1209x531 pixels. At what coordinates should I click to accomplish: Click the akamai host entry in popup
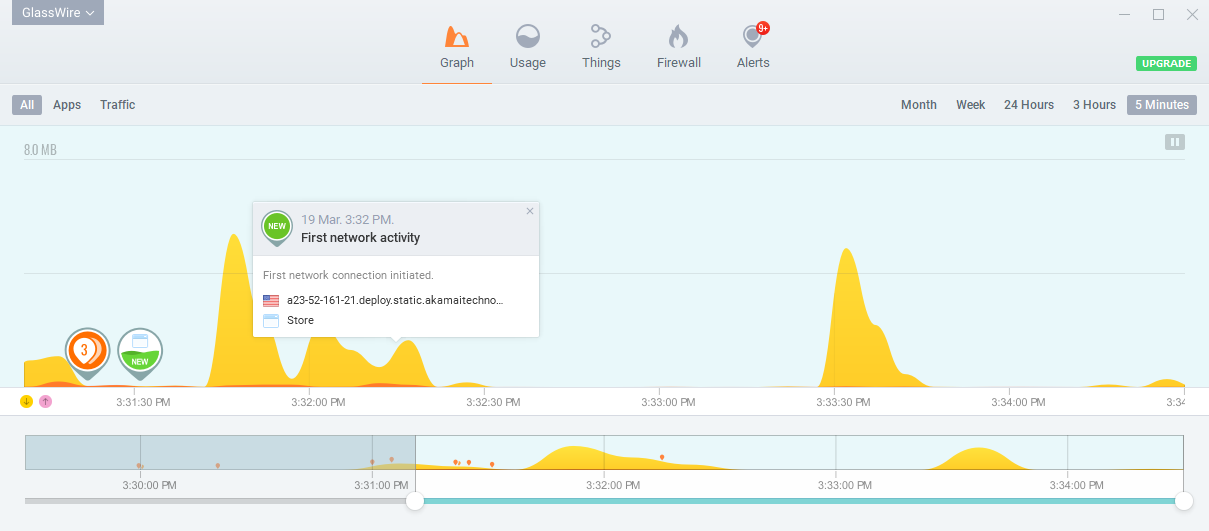(394, 300)
